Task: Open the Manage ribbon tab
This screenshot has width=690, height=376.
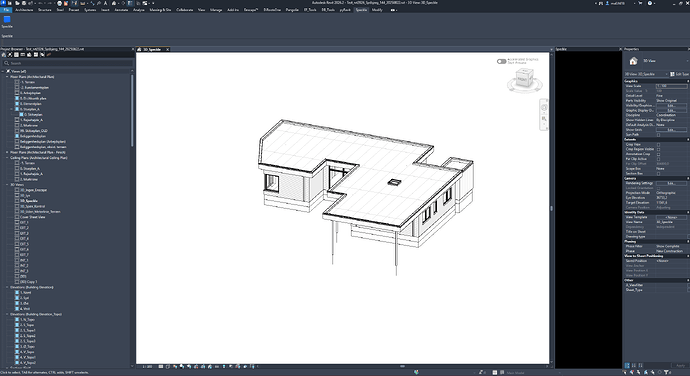Action: pyautogui.click(x=216, y=10)
